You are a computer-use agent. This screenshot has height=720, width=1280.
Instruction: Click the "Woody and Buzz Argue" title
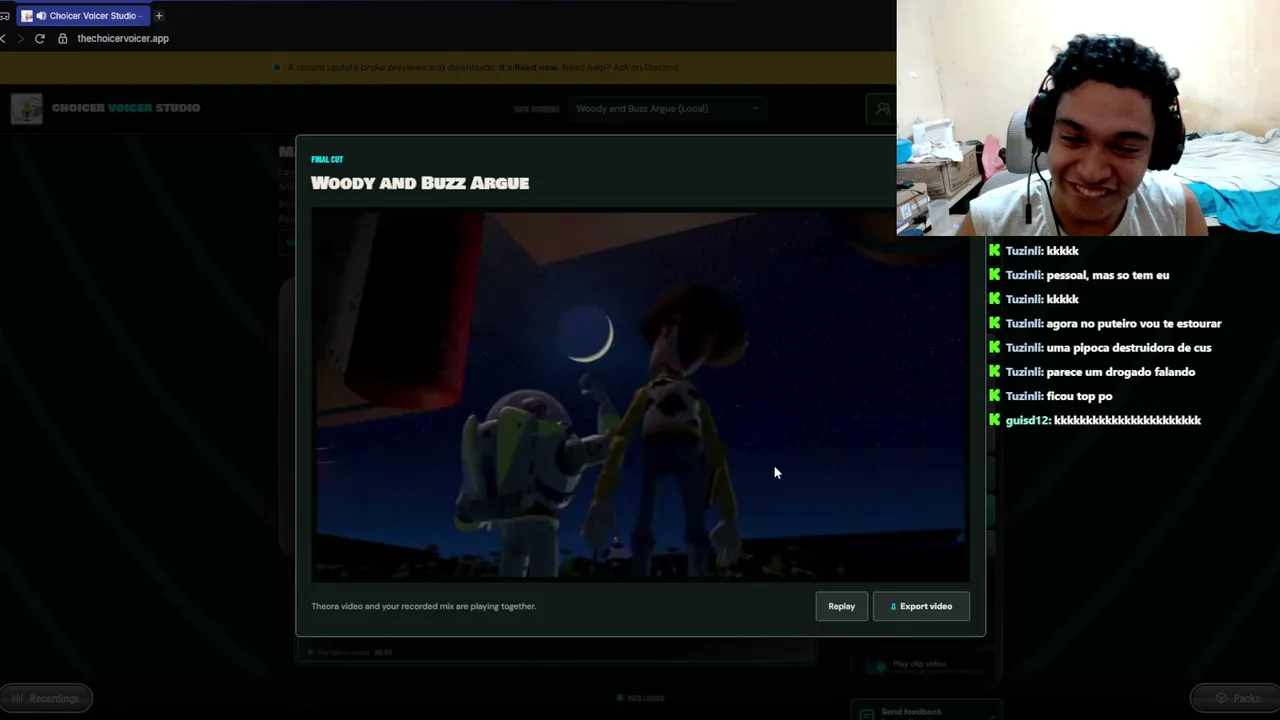(420, 183)
